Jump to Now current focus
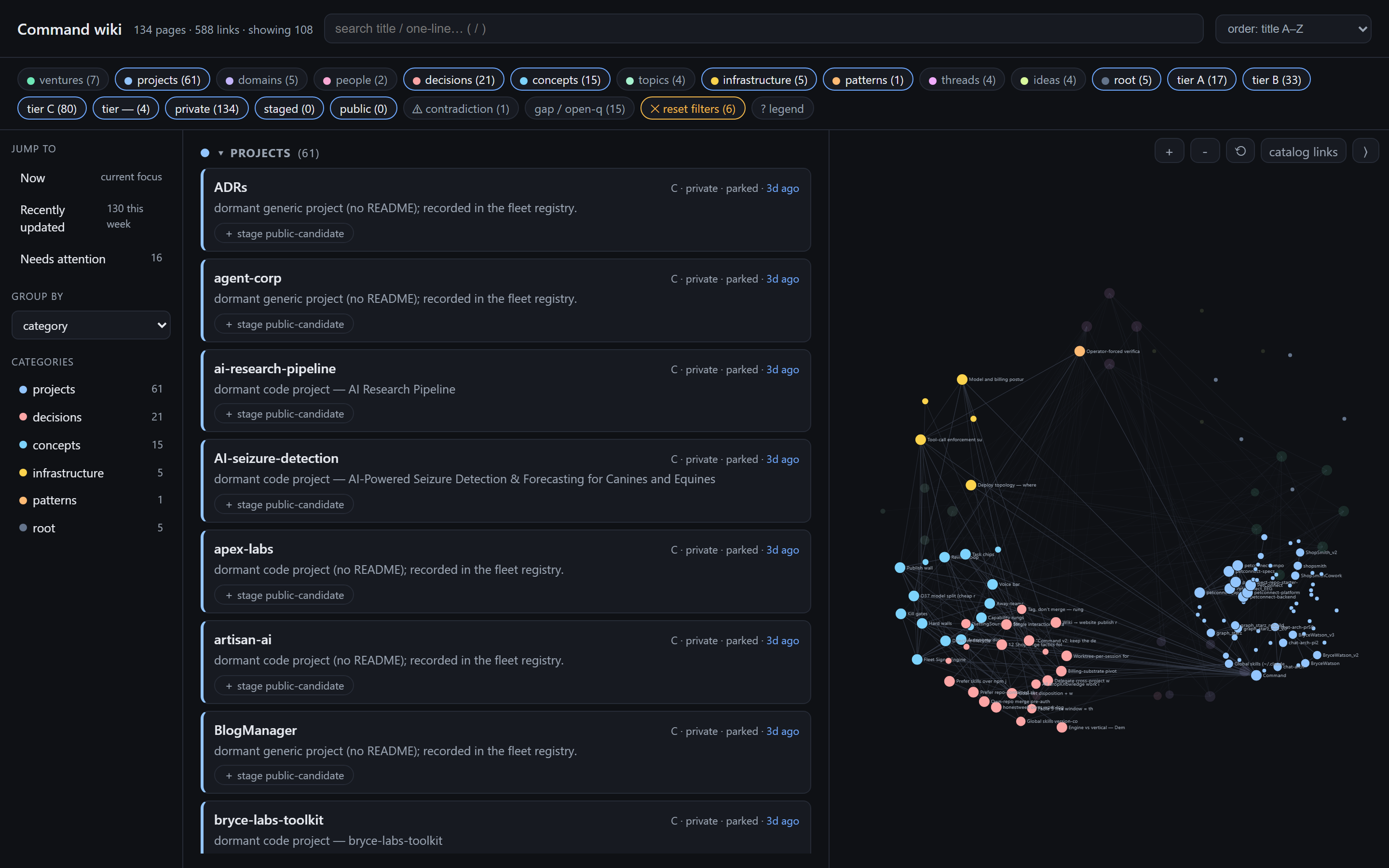The image size is (1389, 868). (x=91, y=177)
